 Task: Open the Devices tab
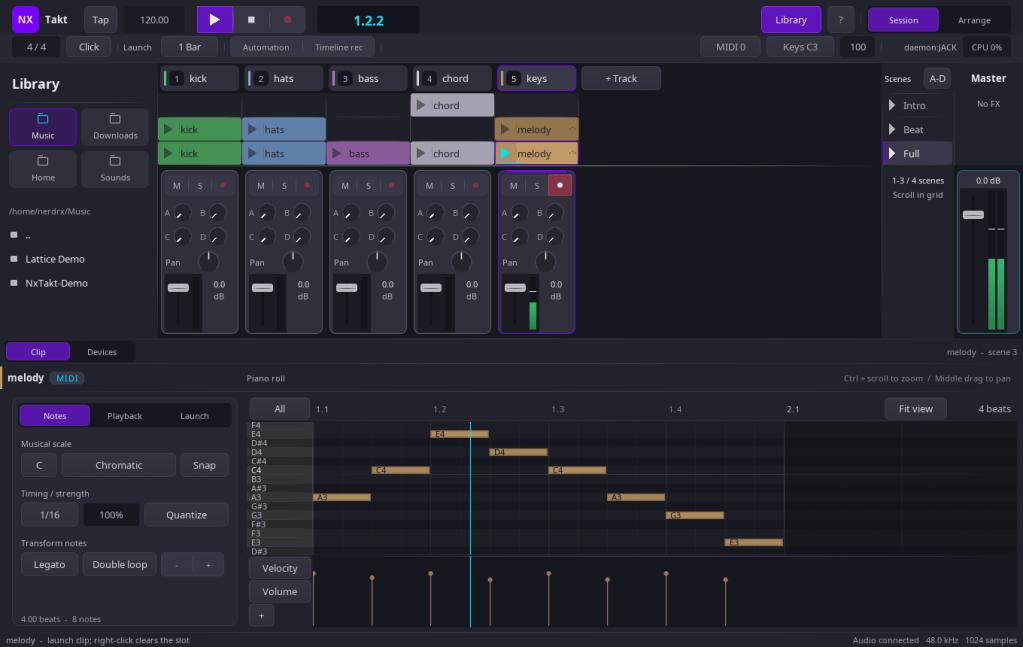[x=102, y=352]
